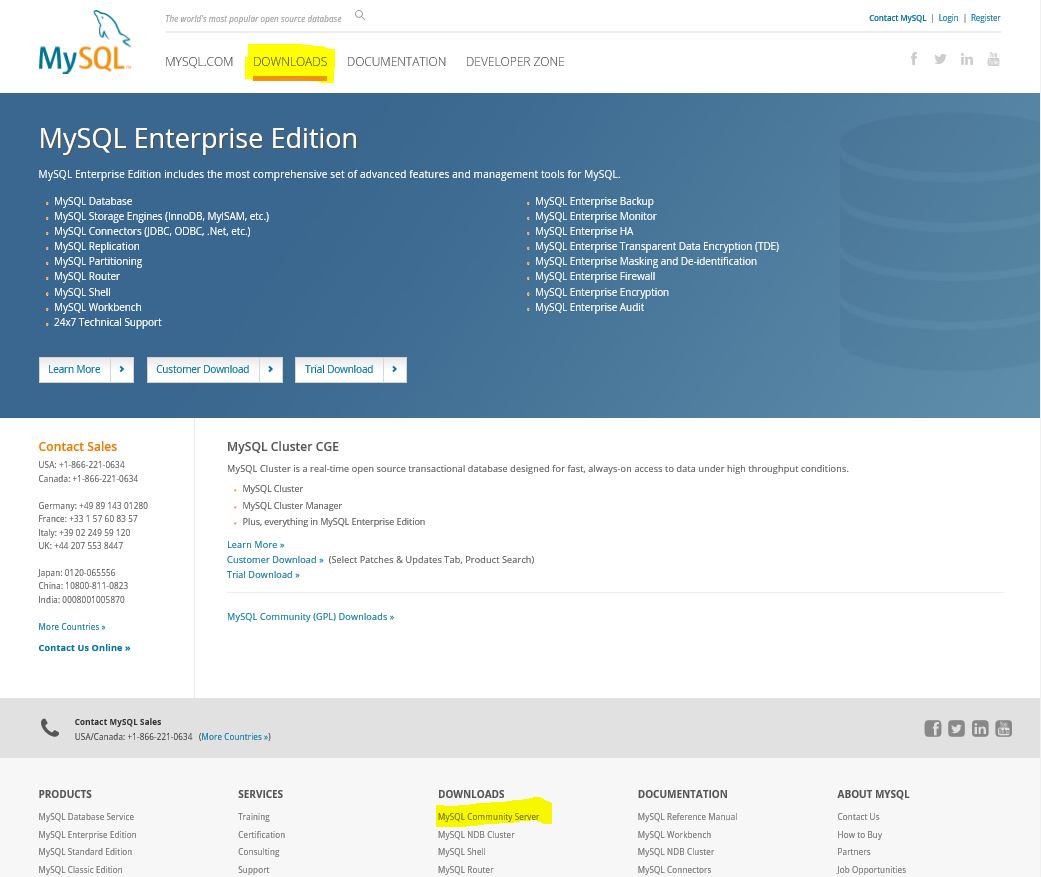Open the footer LinkedIn icon
The height and width of the screenshot is (877, 1041).
point(980,728)
